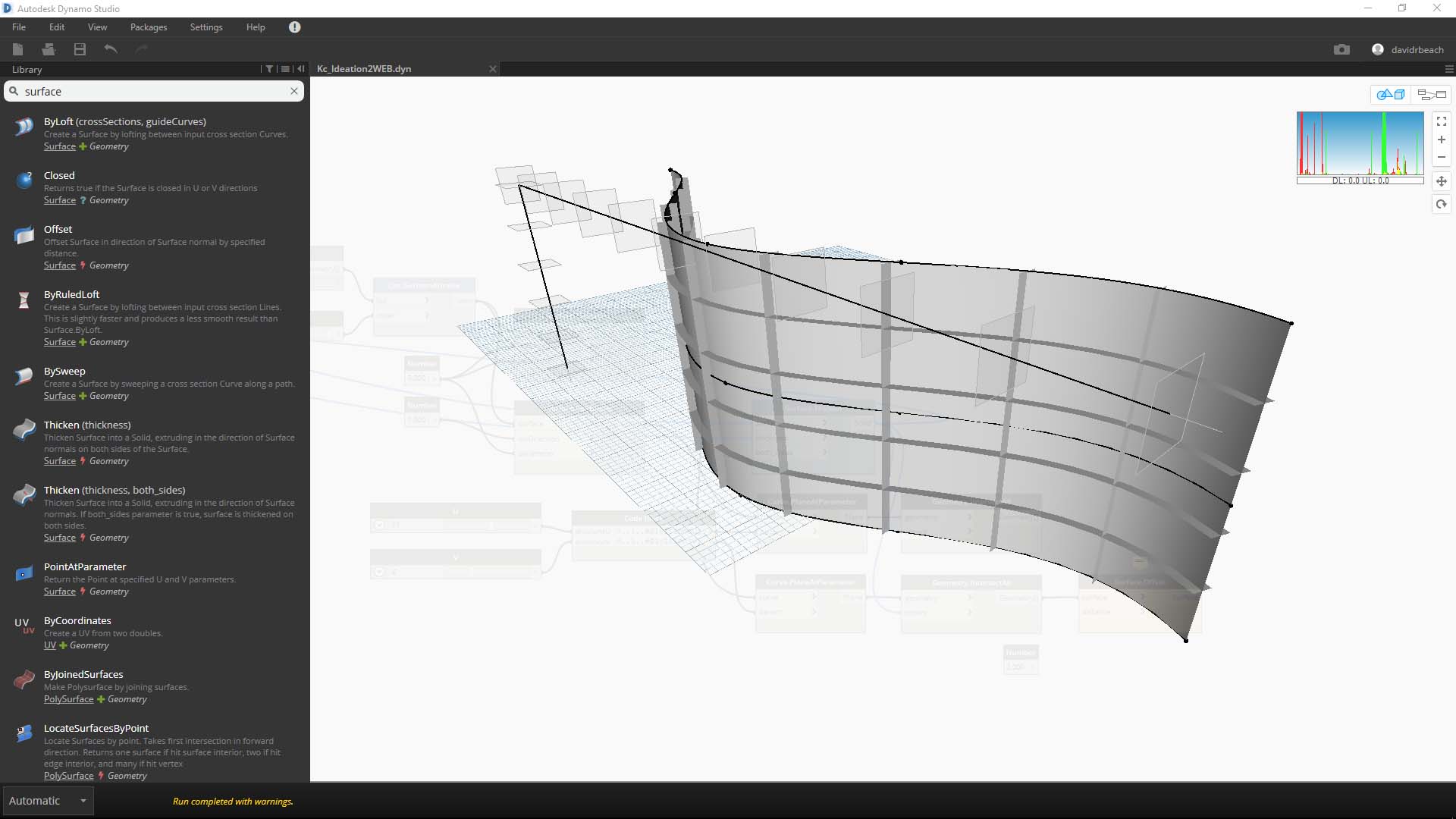This screenshot has height=819, width=1456.
Task: Click the pan mode arrows icon
Action: tap(1441, 181)
